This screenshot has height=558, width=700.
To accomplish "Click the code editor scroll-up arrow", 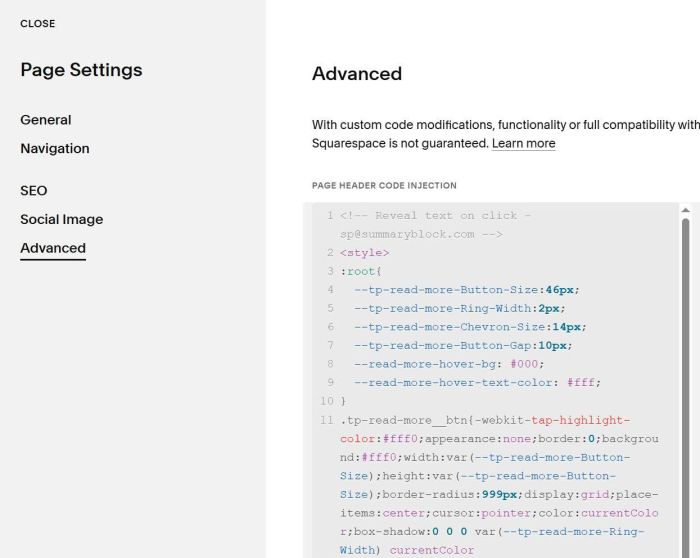I will pyautogui.click(x=686, y=211).
